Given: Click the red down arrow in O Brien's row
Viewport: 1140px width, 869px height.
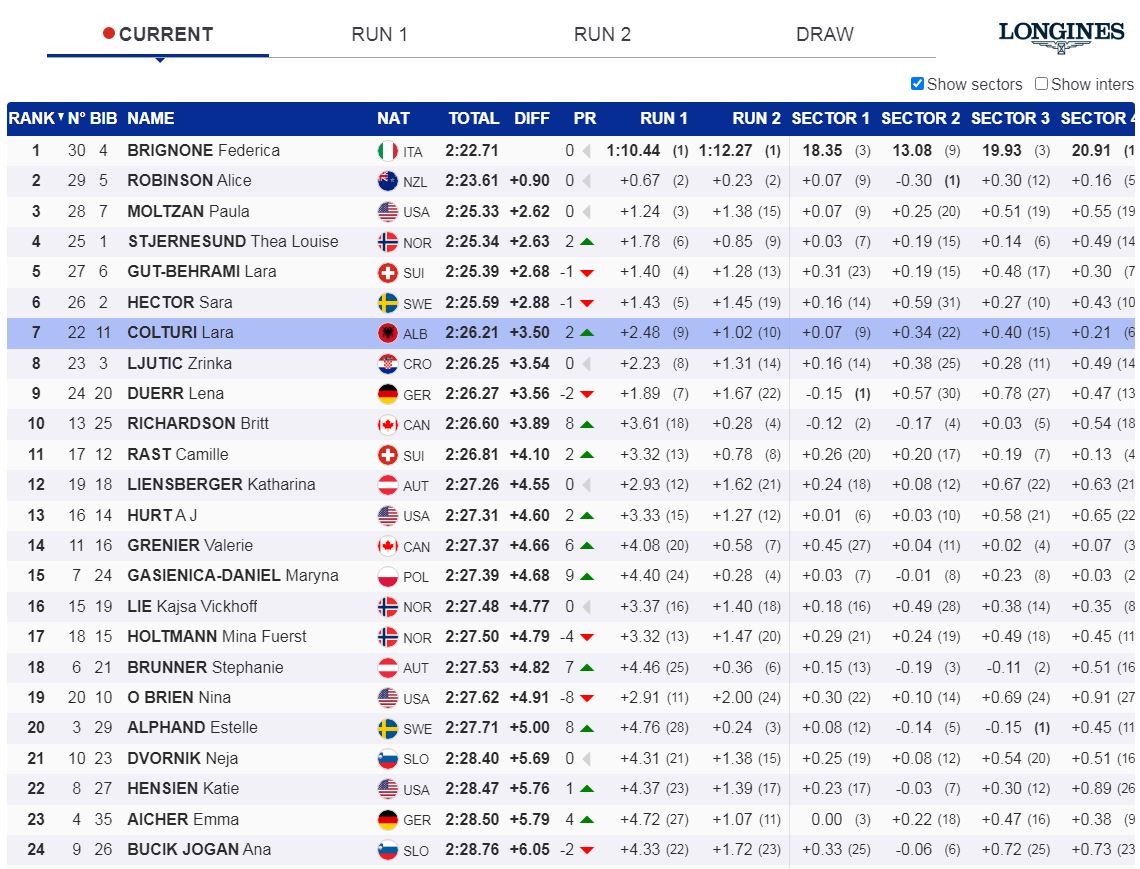Looking at the screenshot, I should 587,698.
